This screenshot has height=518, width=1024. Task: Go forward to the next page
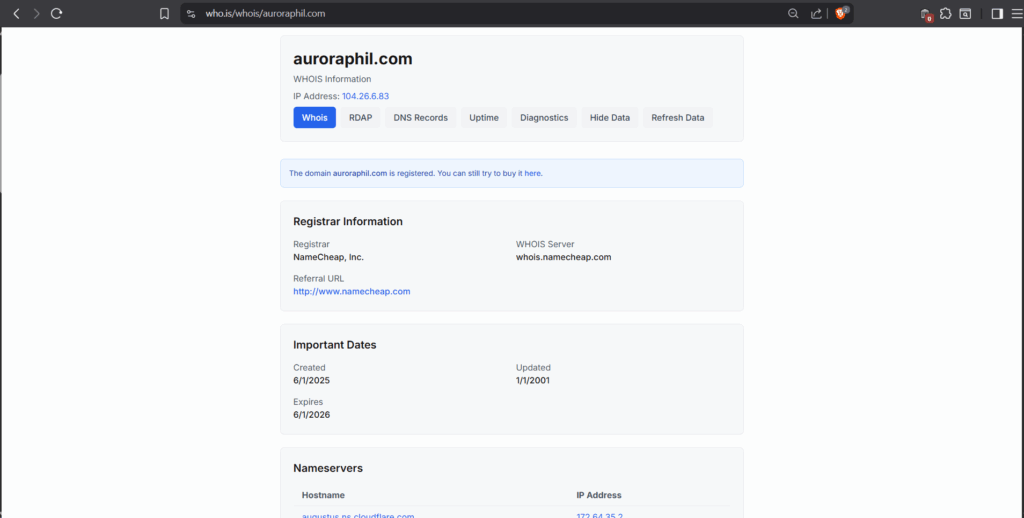click(x=37, y=13)
